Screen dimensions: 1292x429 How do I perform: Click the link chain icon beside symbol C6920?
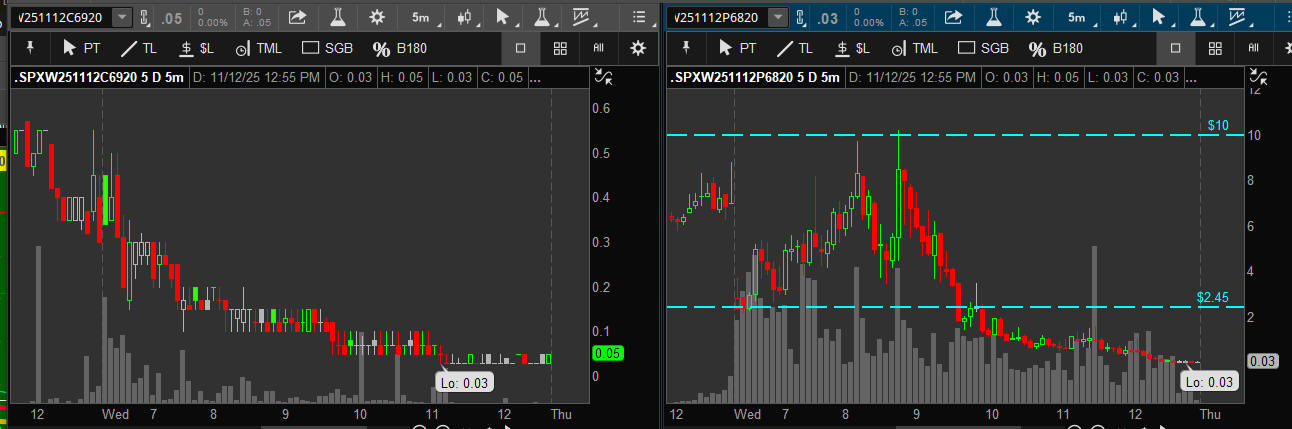tap(146, 17)
